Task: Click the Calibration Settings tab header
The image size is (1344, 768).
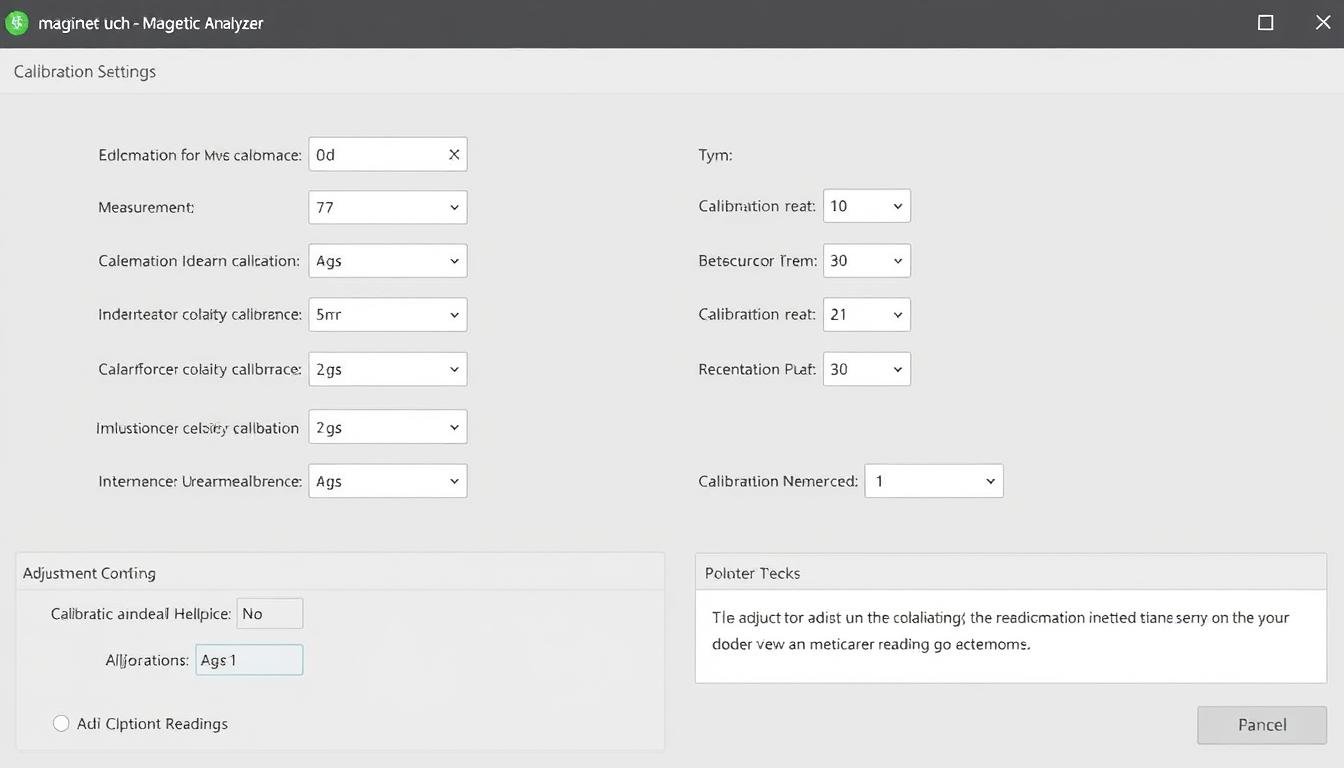Action: point(85,72)
